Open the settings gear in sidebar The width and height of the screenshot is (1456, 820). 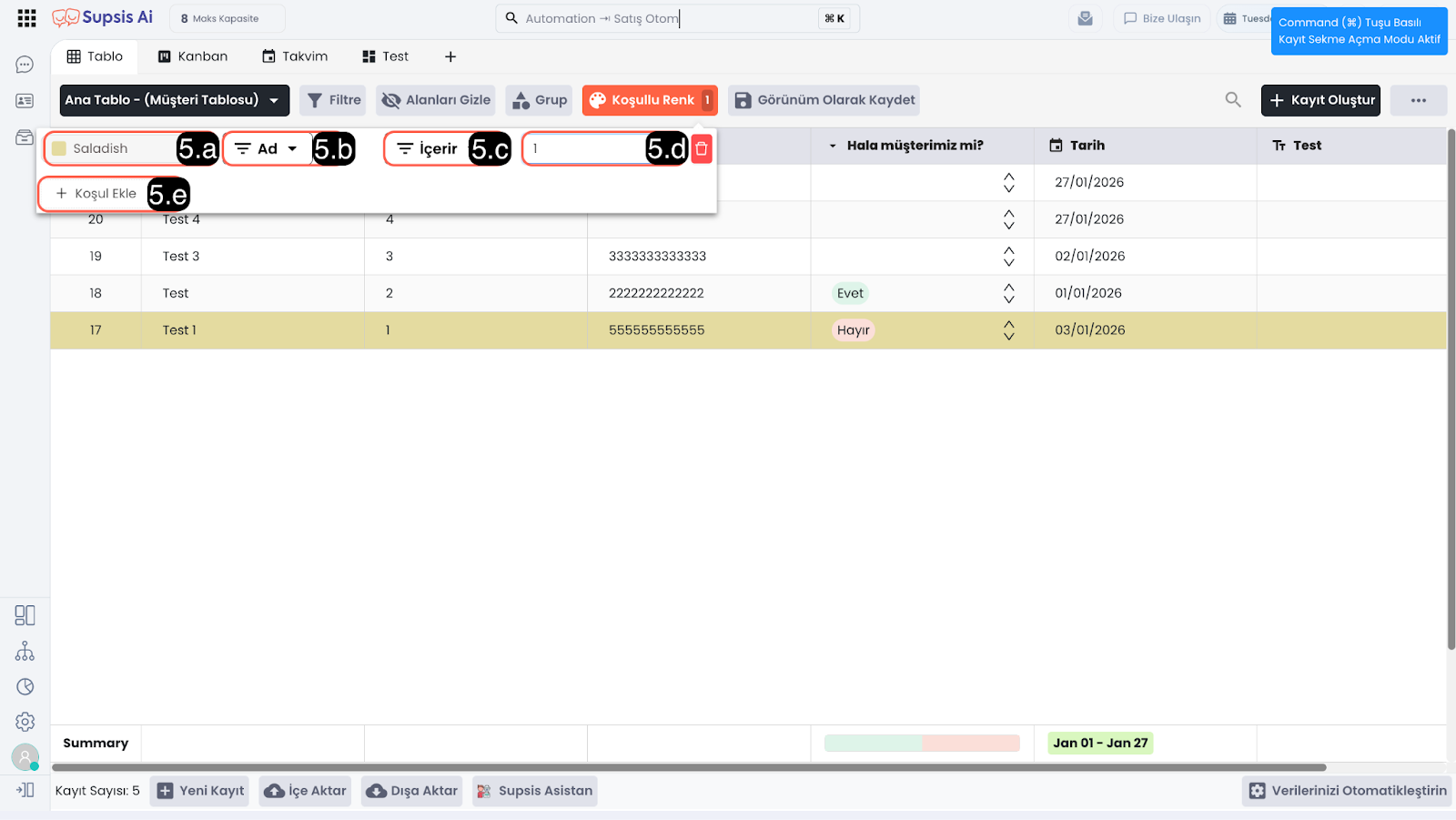[25, 722]
